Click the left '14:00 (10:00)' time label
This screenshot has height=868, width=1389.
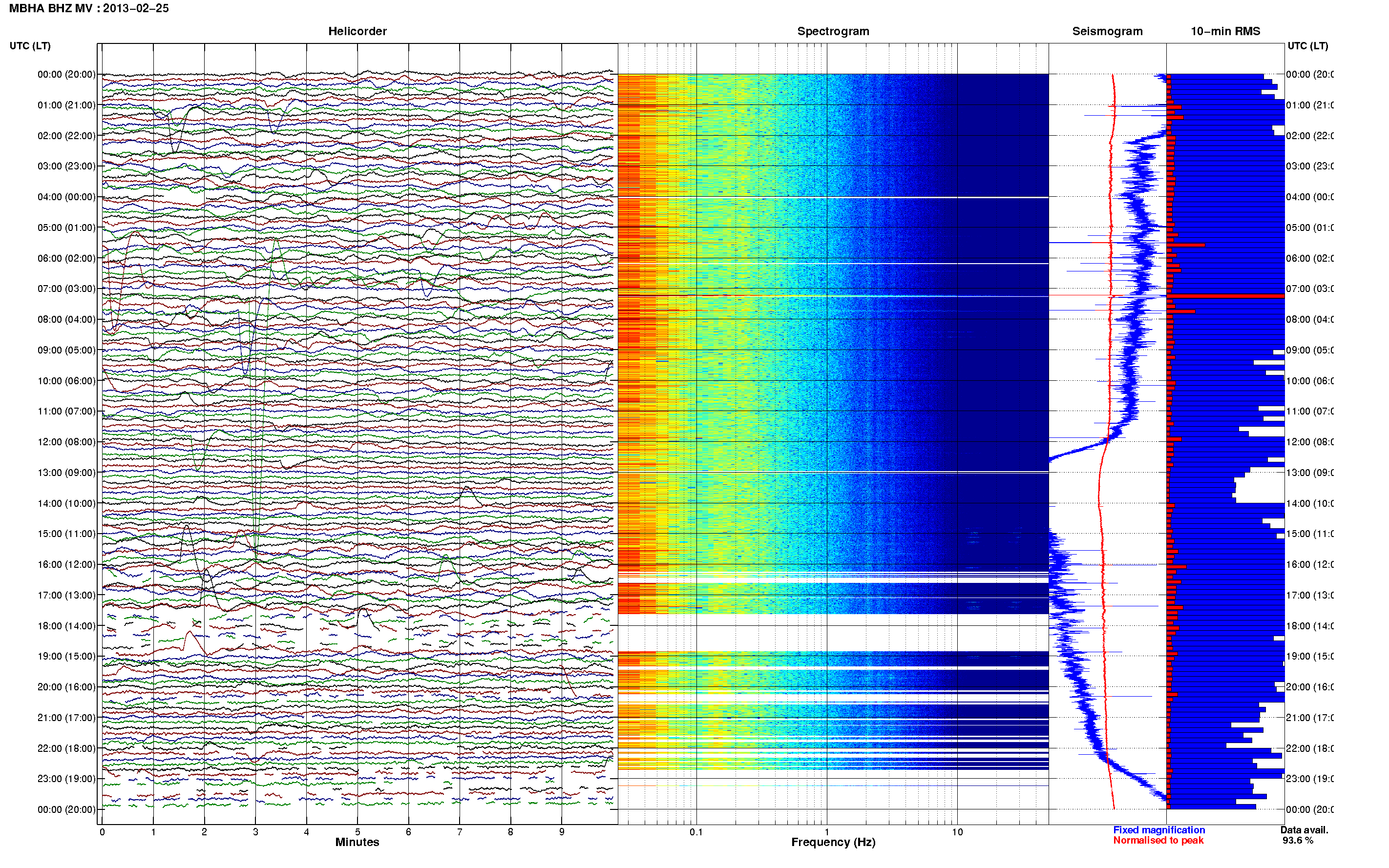tap(66, 503)
